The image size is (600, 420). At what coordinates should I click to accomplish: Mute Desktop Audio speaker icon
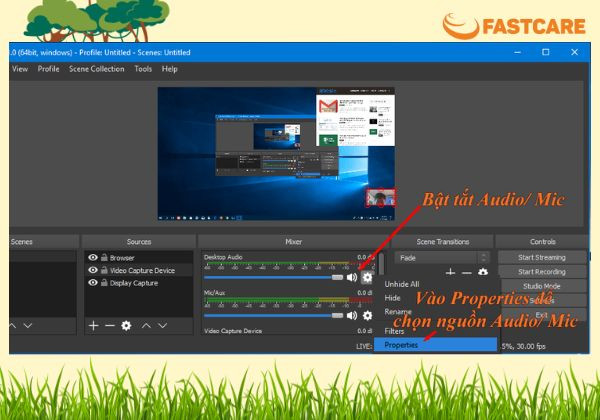click(x=352, y=277)
